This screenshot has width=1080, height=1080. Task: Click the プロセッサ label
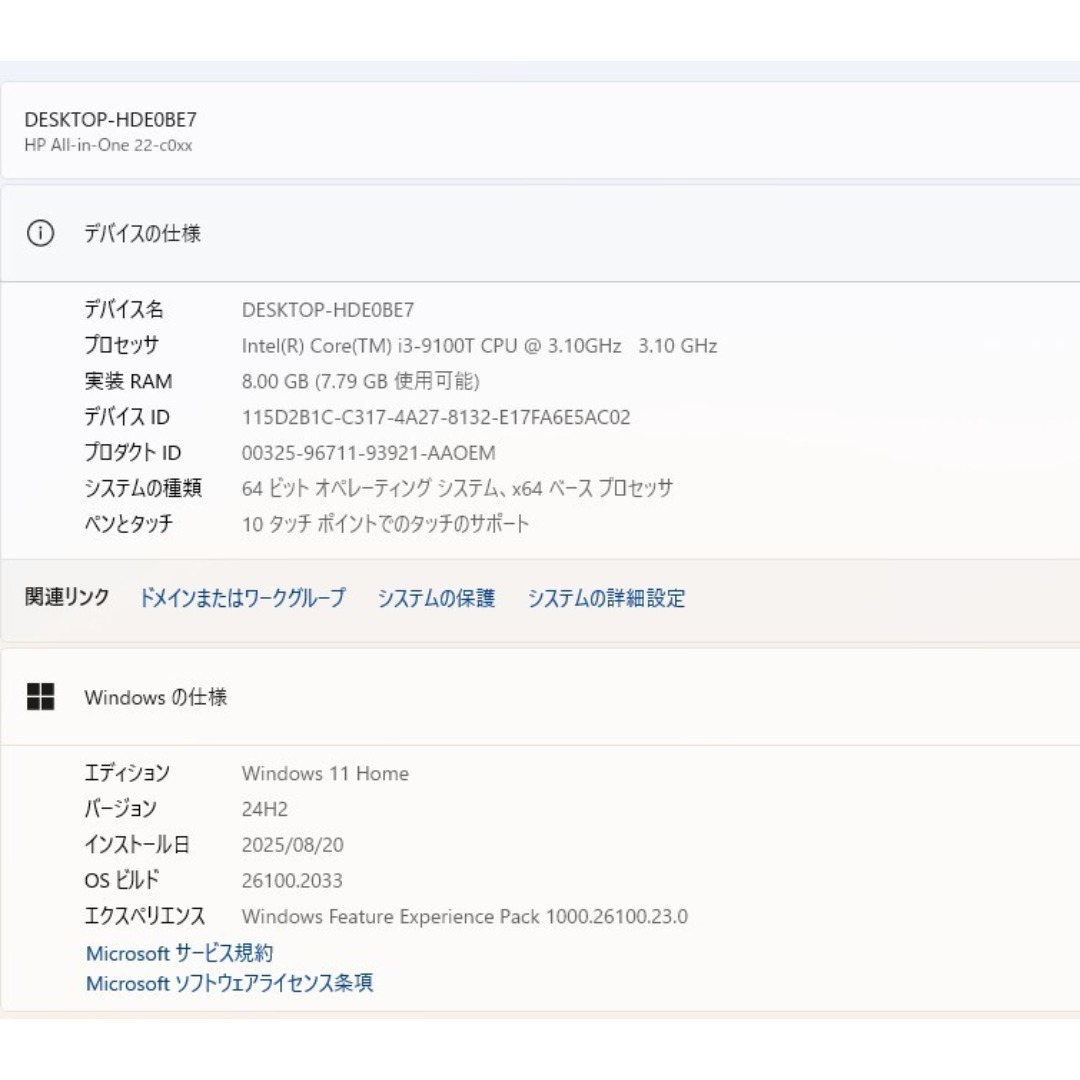coord(121,345)
